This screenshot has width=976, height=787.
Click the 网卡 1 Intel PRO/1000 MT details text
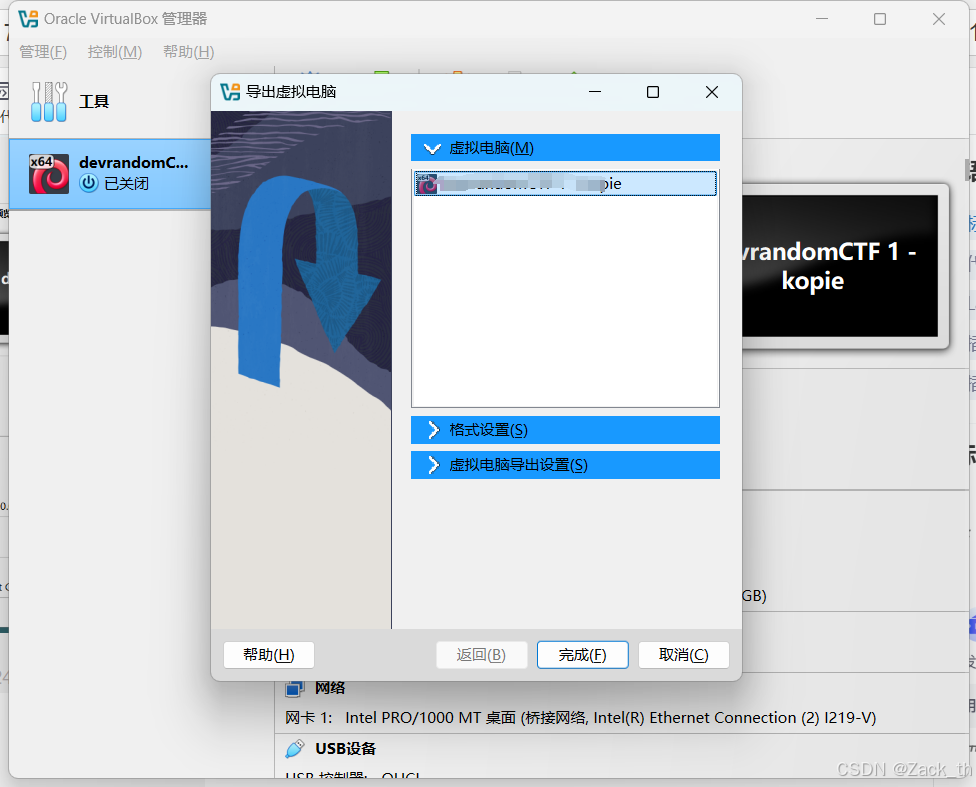click(581, 718)
